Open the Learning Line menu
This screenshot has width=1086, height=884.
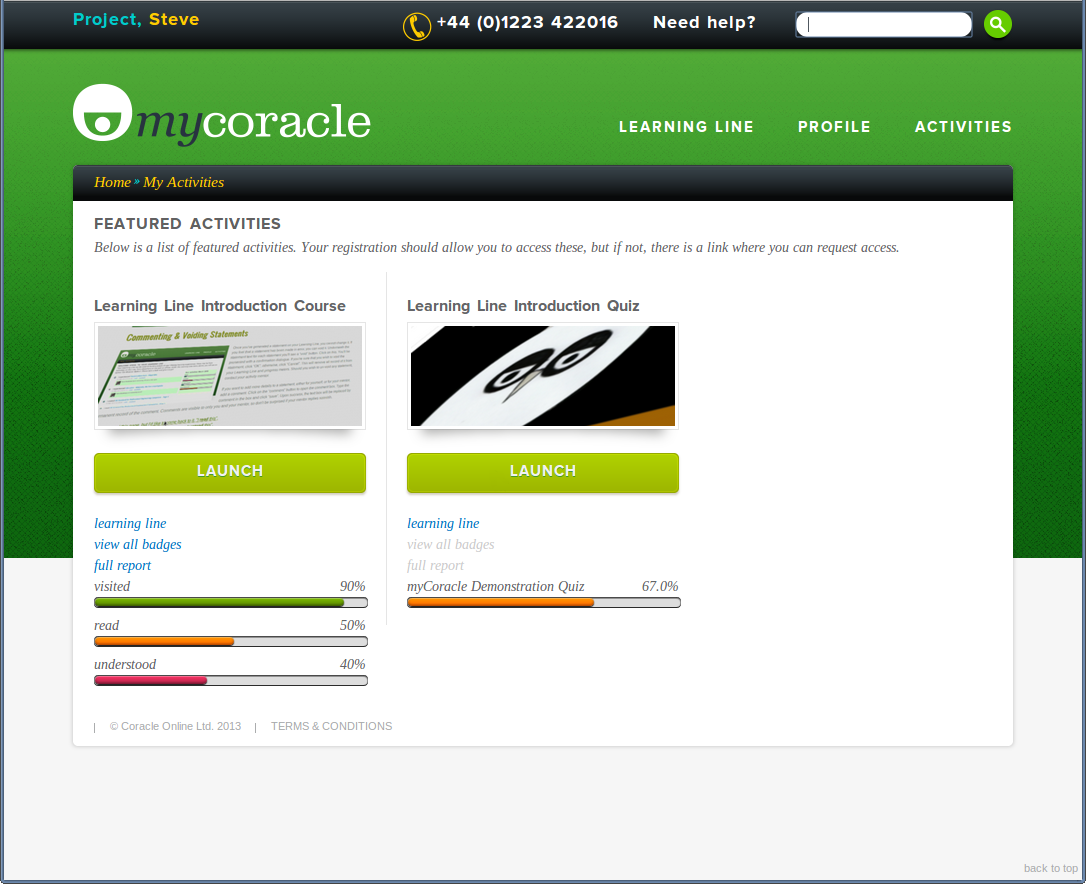686,127
